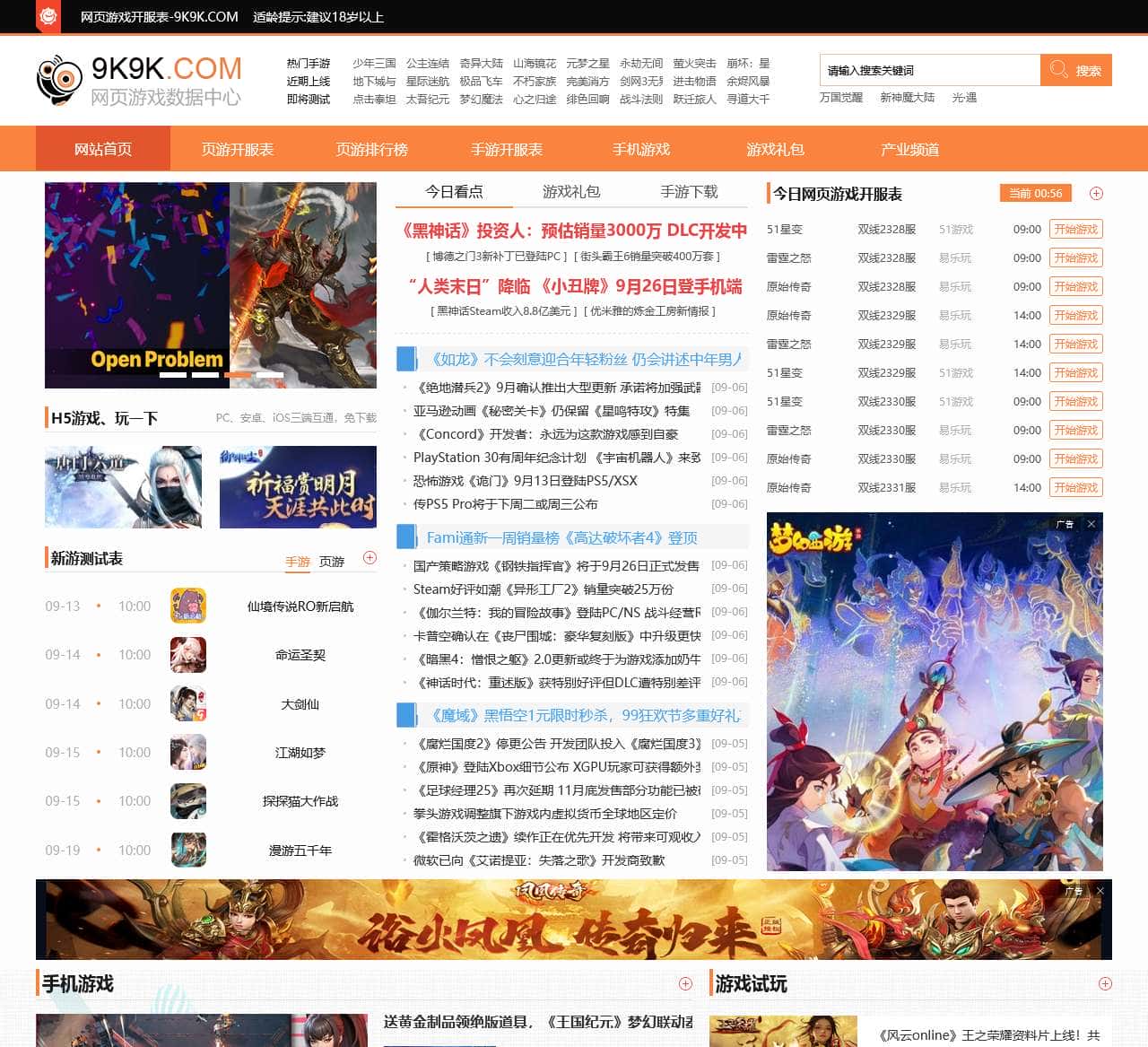
Task: Click 开始游戏 for 雷霆之怒 双线2328服
Action: [x=1076, y=257]
